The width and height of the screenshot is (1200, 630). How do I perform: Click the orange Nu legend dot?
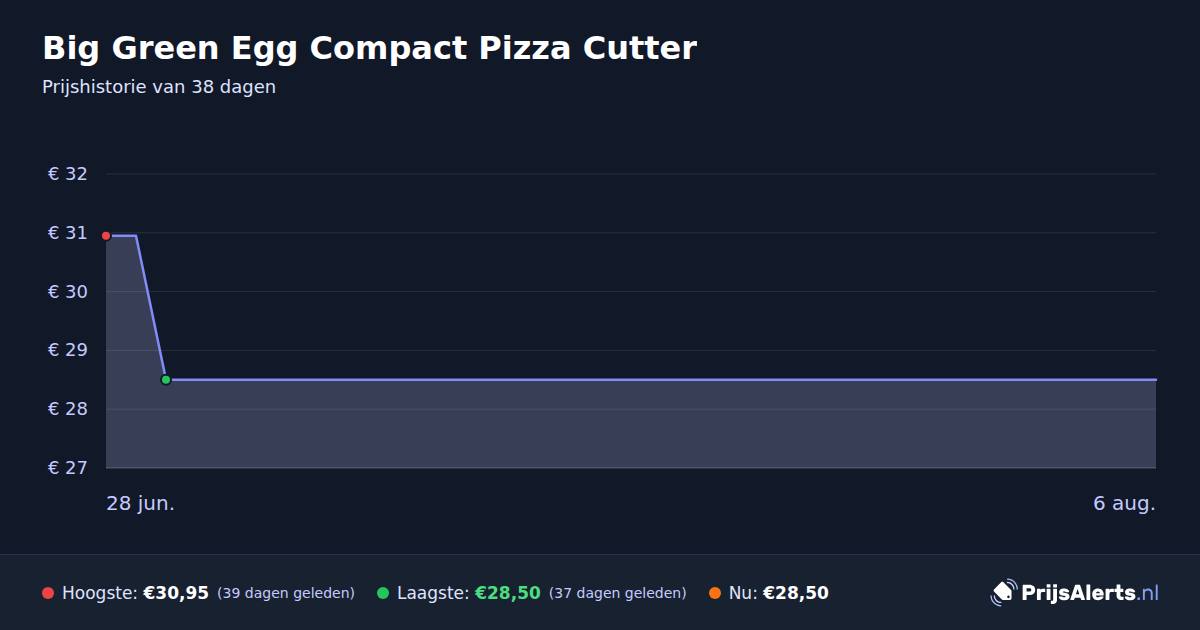(715, 593)
